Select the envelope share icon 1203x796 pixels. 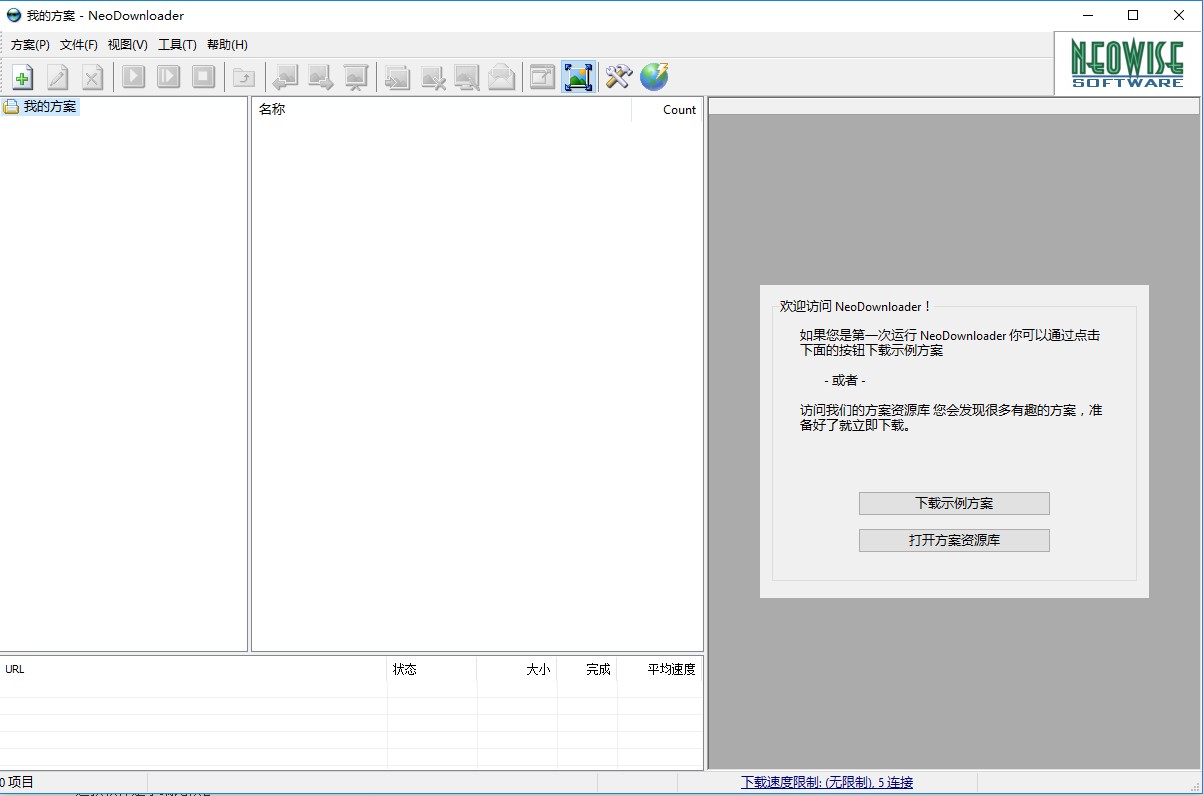point(502,76)
